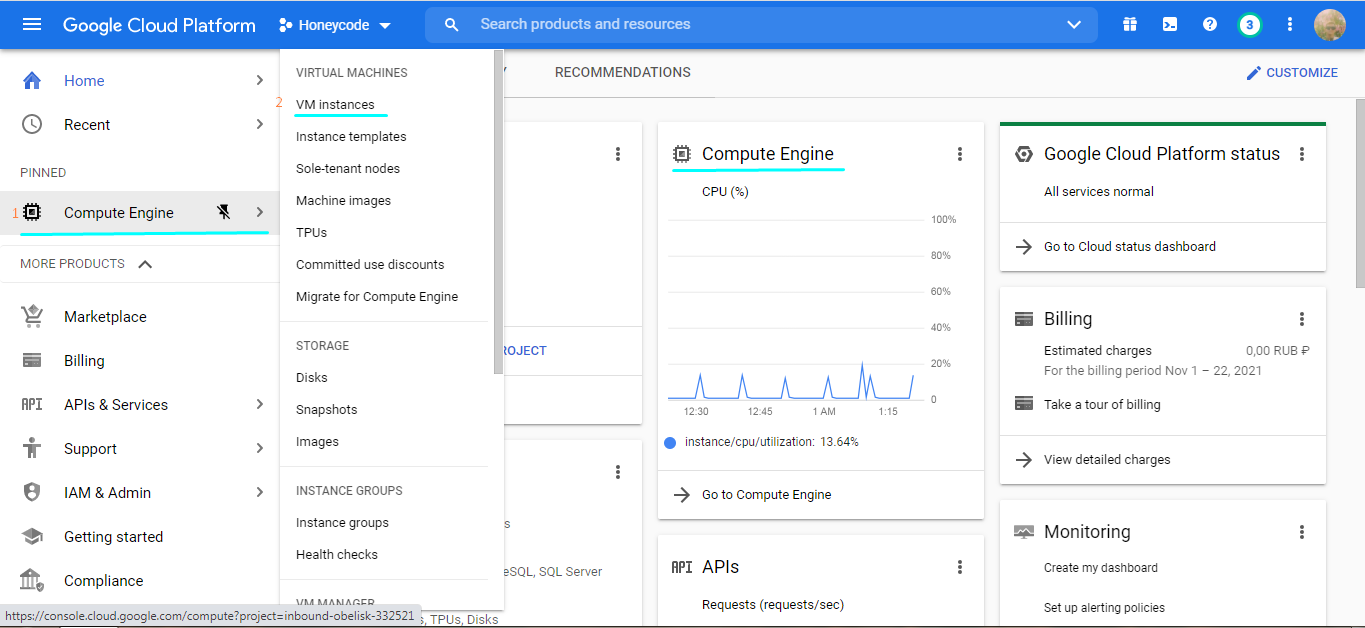Select Snapshots under Storage
Viewport: 1365px width, 628px height.
pyautogui.click(x=326, y=410)
